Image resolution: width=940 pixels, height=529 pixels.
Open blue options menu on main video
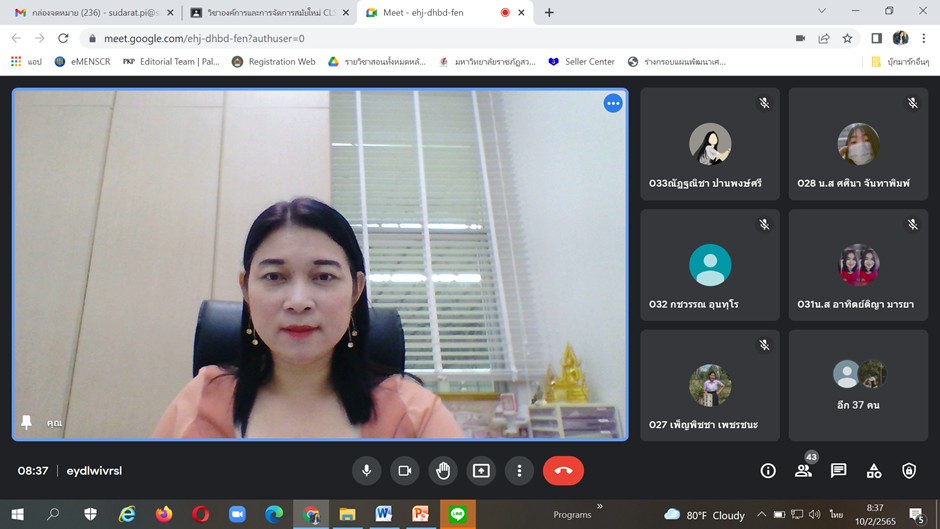click(613, 103)
